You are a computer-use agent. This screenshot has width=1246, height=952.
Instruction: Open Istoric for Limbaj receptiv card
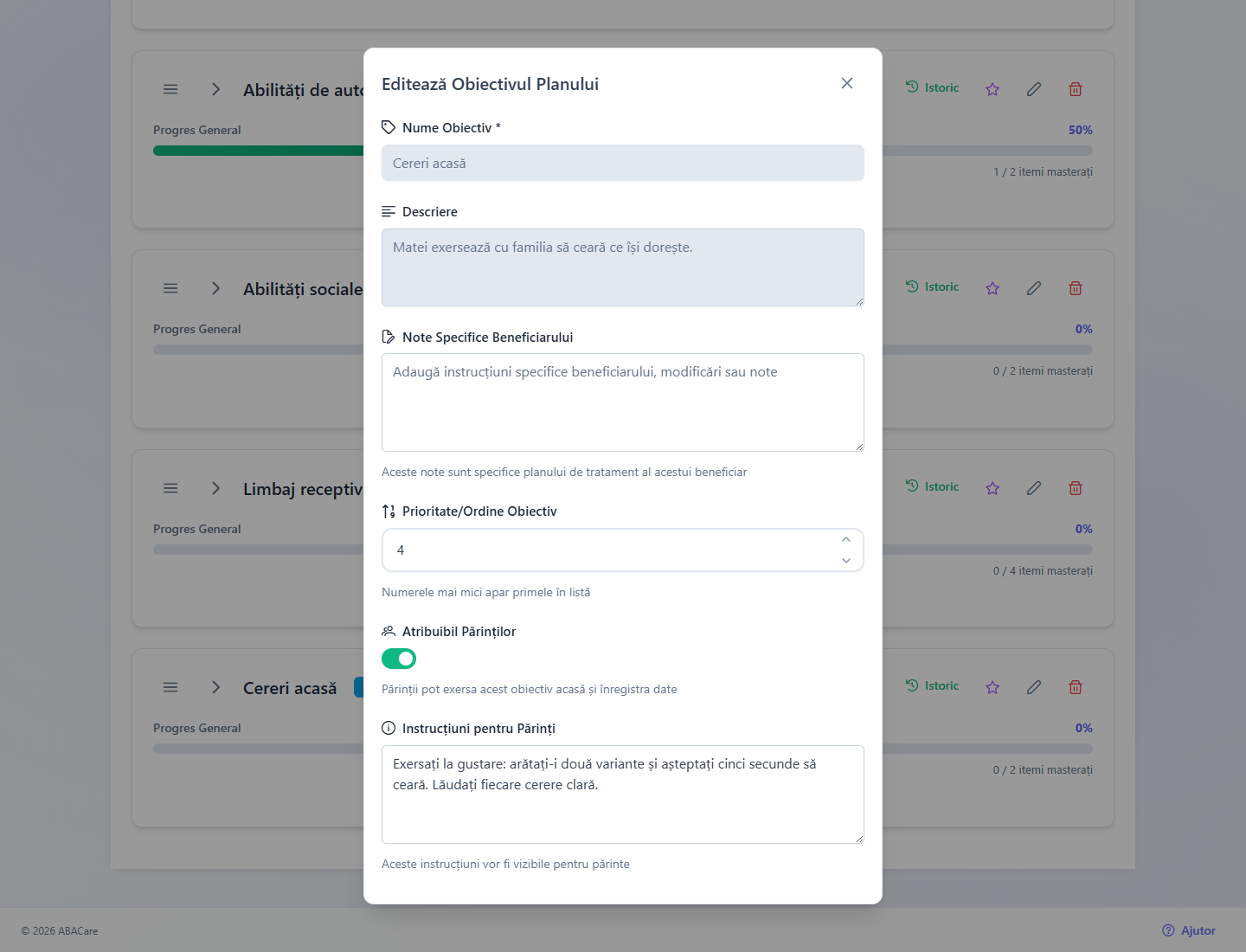click(932, 486)
